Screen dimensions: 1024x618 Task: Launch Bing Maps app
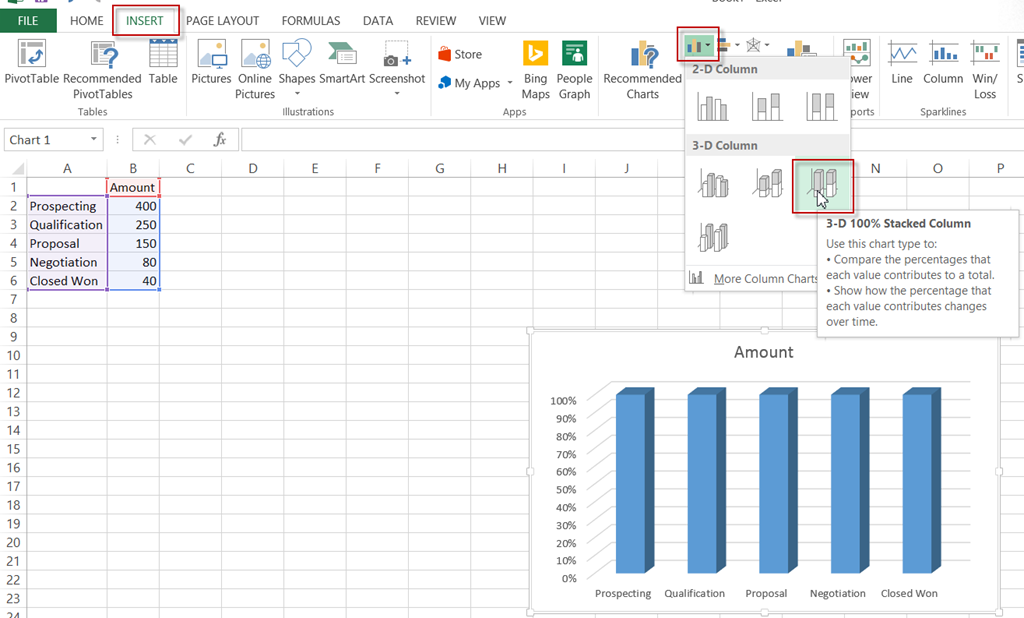536,70
